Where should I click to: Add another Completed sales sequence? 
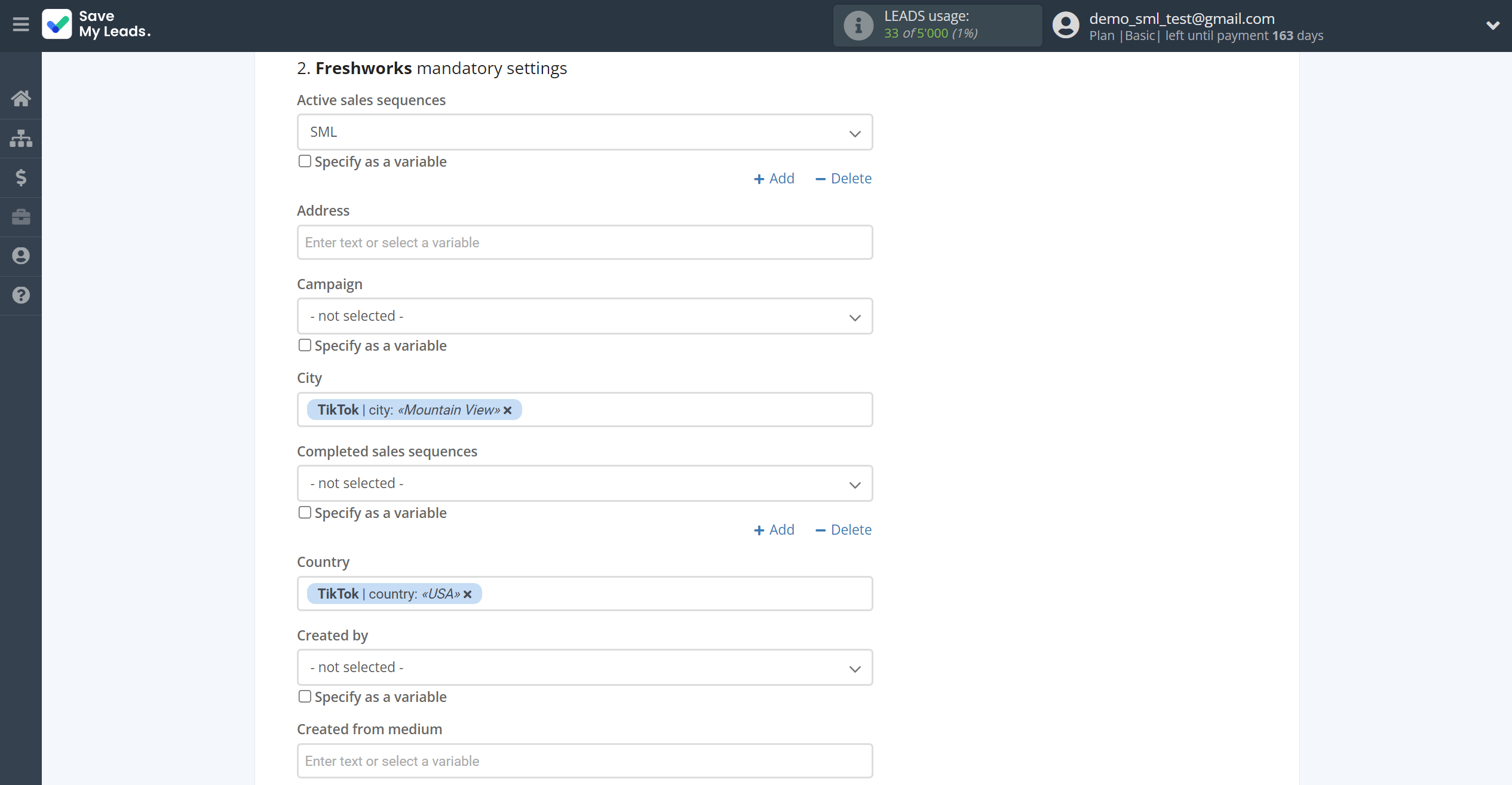click(774, 530)
